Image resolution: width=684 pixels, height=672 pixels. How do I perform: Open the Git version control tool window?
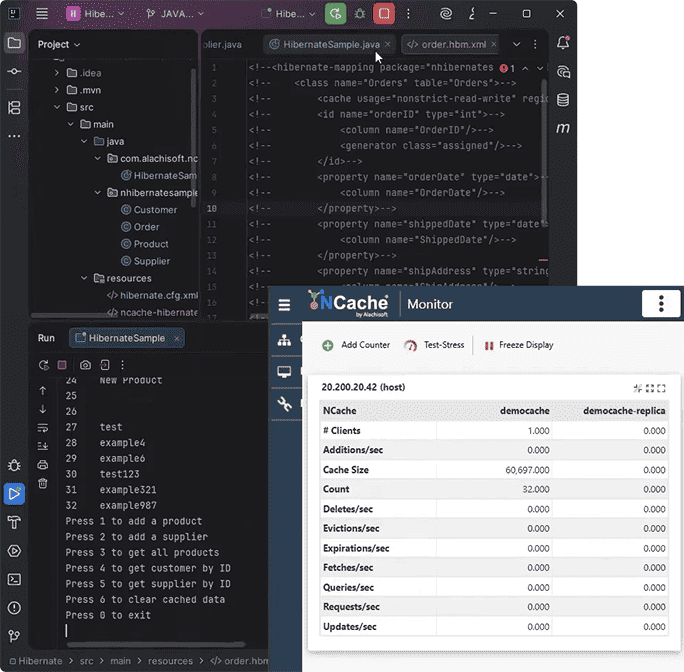click(14, 636)
